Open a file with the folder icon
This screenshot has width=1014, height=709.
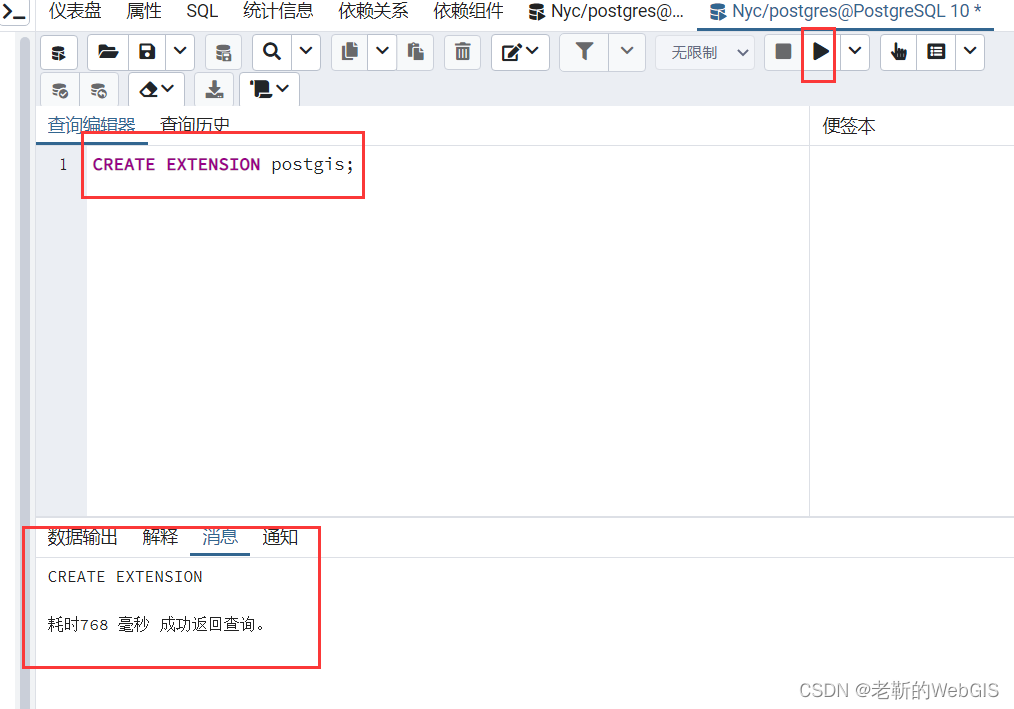click(x=108, y=52)
